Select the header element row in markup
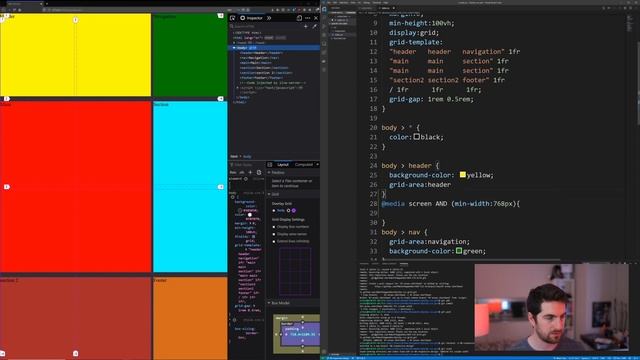Screen dimensions: 640x360 click(x=261, y=53)
